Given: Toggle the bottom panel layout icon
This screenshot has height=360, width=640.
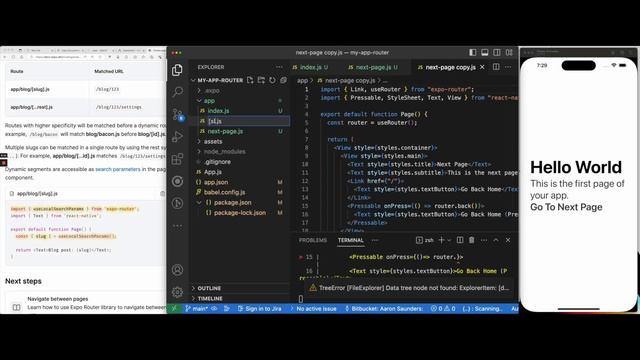Looking at the screenshot, I should coord(484,52).
